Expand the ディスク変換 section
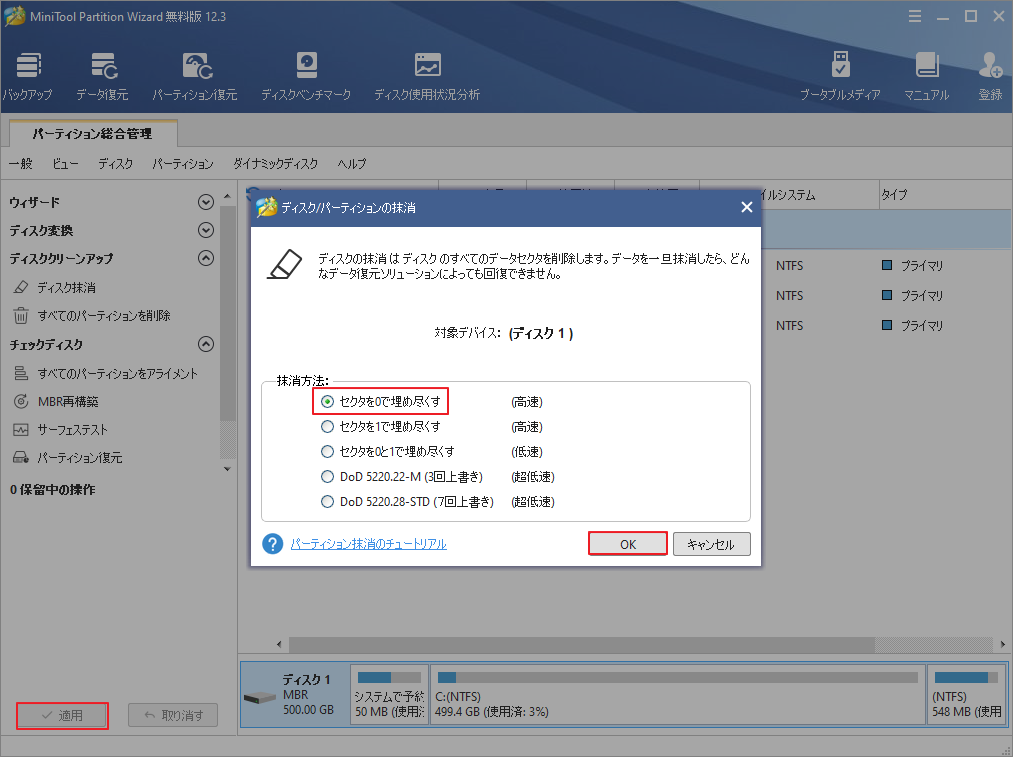The width and height of the screenshot is (1013, 757). coord(205,230)
